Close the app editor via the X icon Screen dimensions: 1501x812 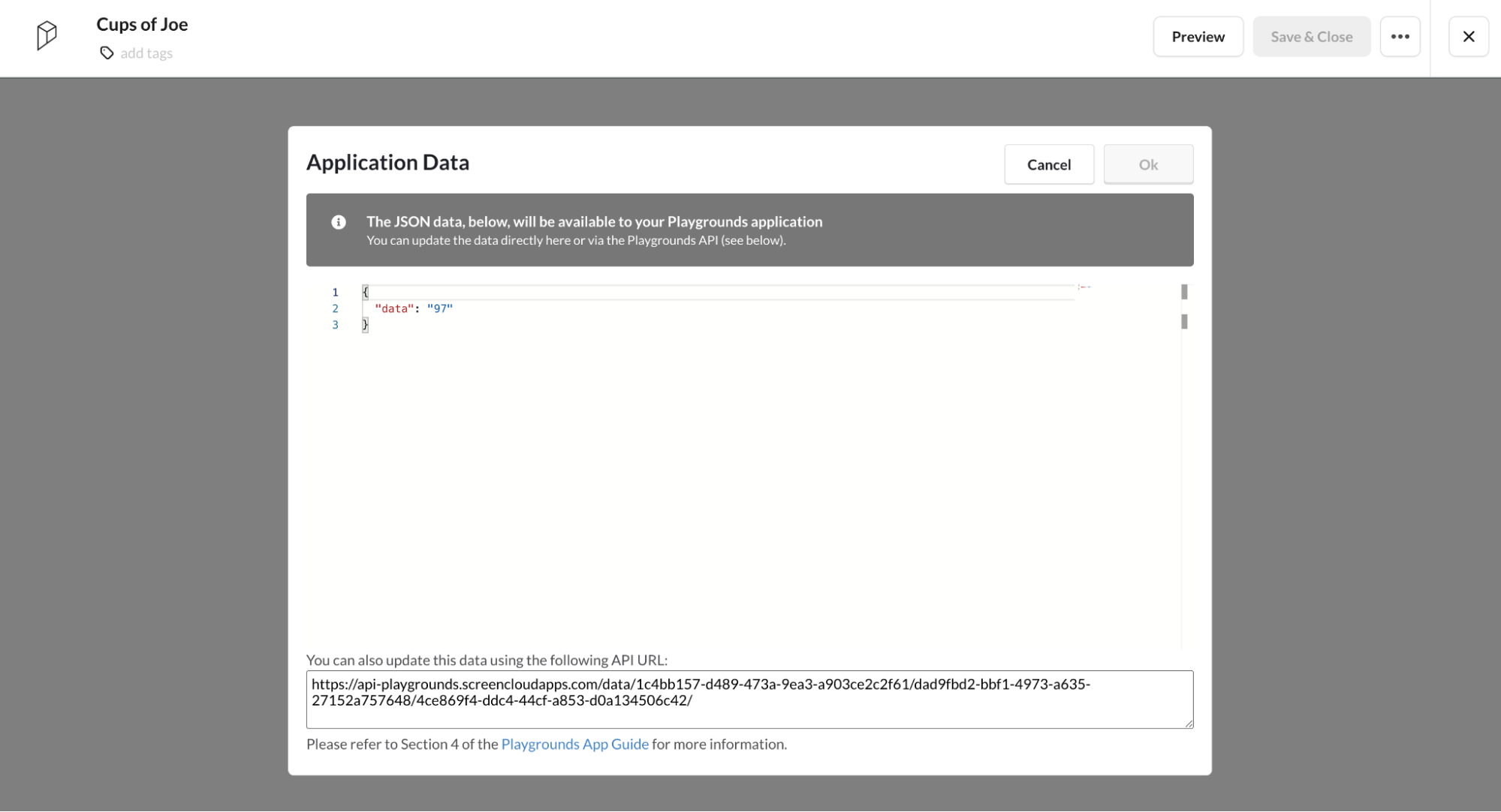coord(1469,36)
